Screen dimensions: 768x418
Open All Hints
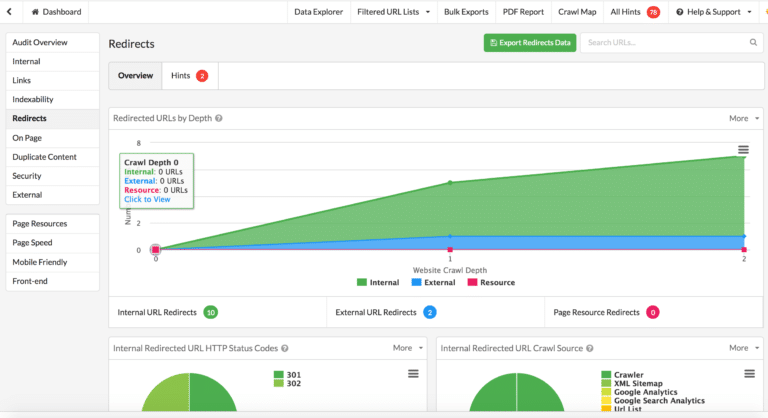point(625,12)
